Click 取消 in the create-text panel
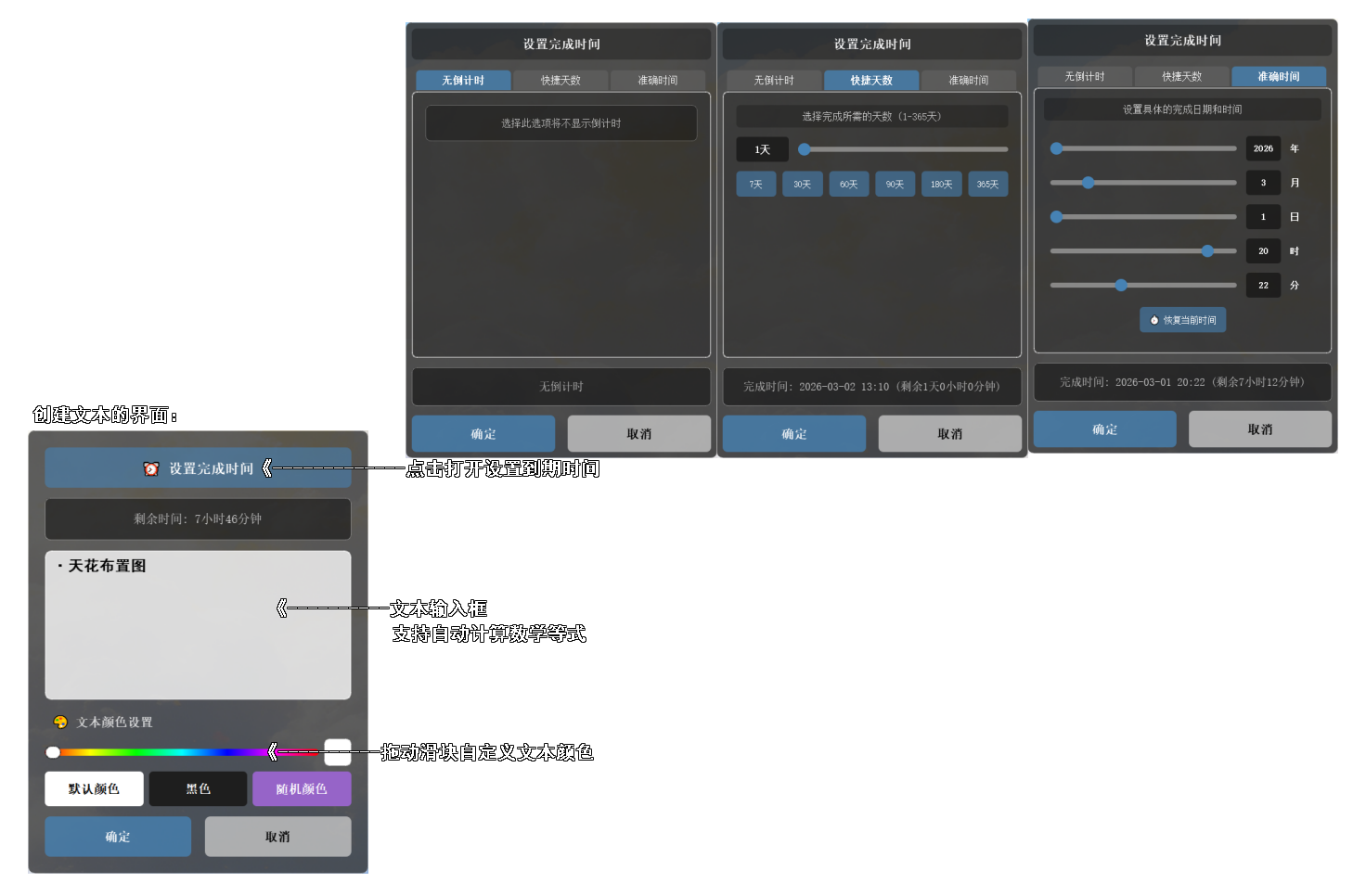 click(277, 837)
